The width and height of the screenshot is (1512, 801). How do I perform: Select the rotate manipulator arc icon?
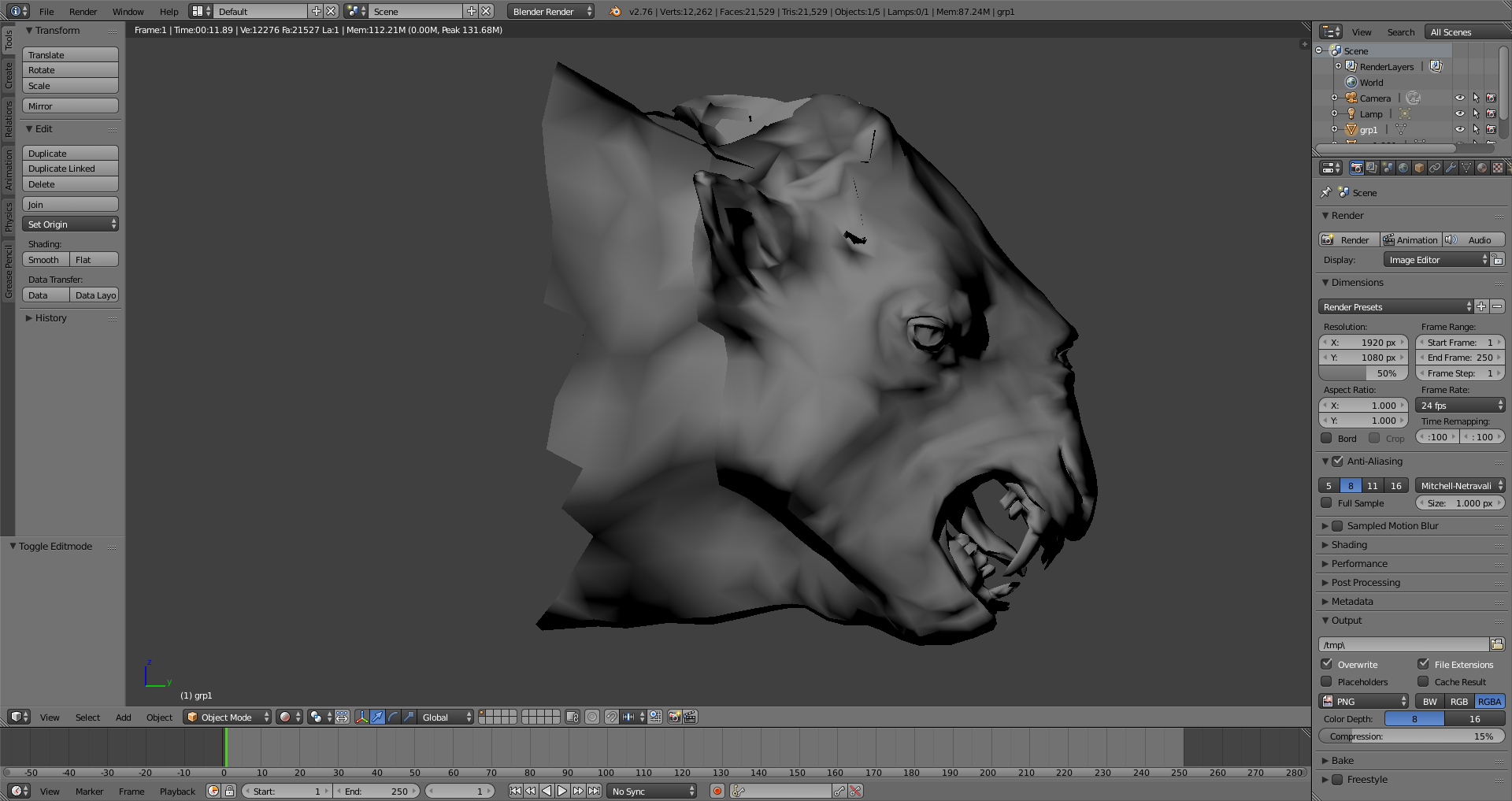click(393, 717)
